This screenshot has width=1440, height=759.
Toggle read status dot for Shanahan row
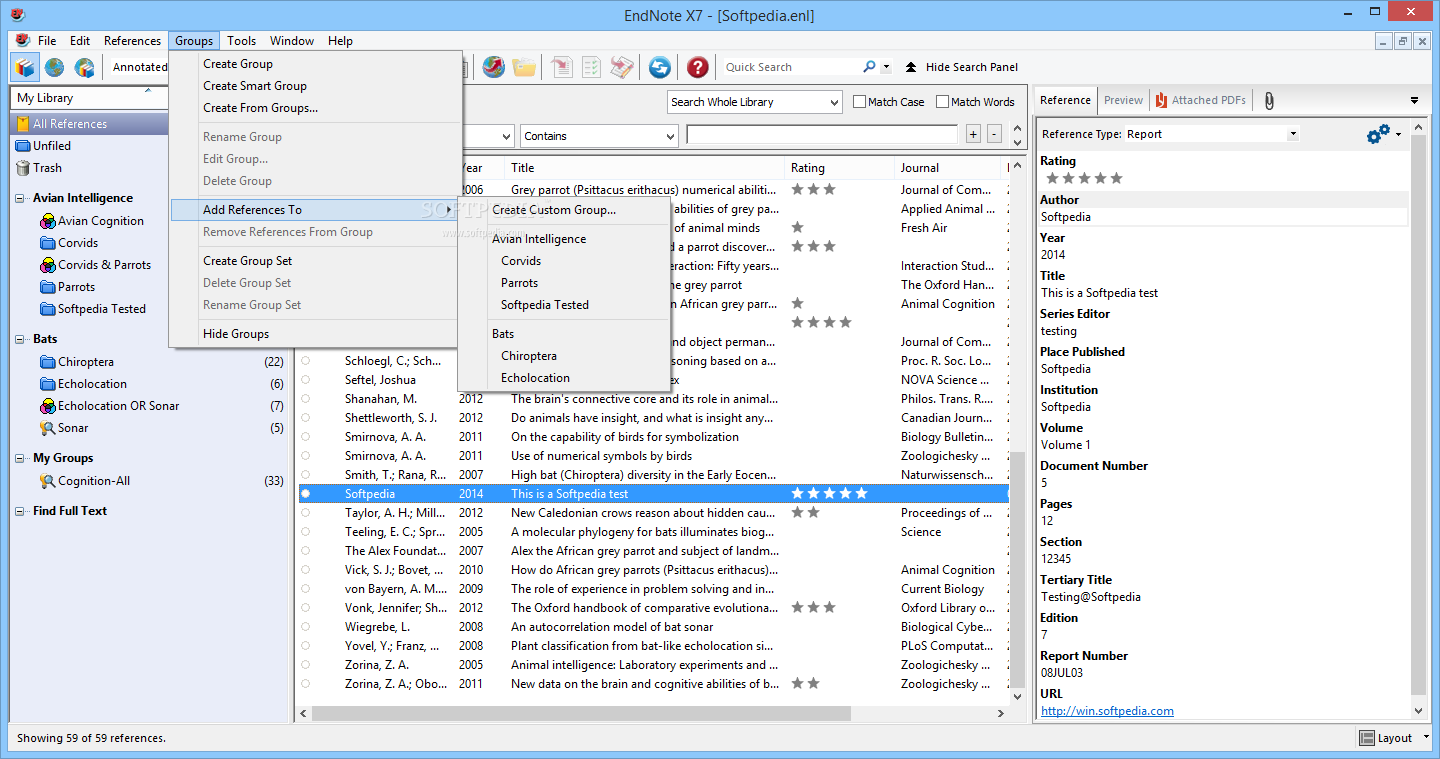(x=305, y=399)
